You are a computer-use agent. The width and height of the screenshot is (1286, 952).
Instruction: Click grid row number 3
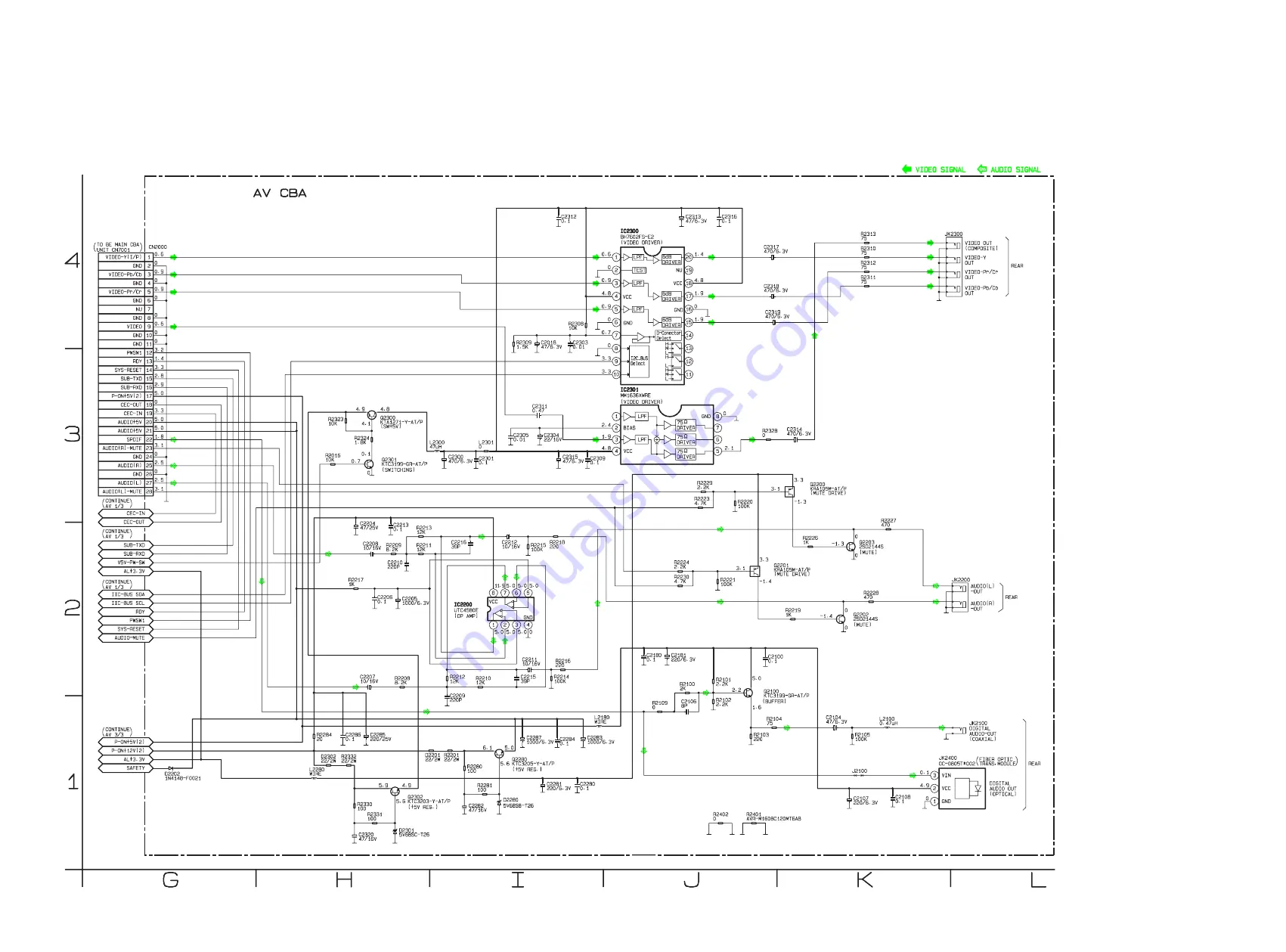pos(72,433)
